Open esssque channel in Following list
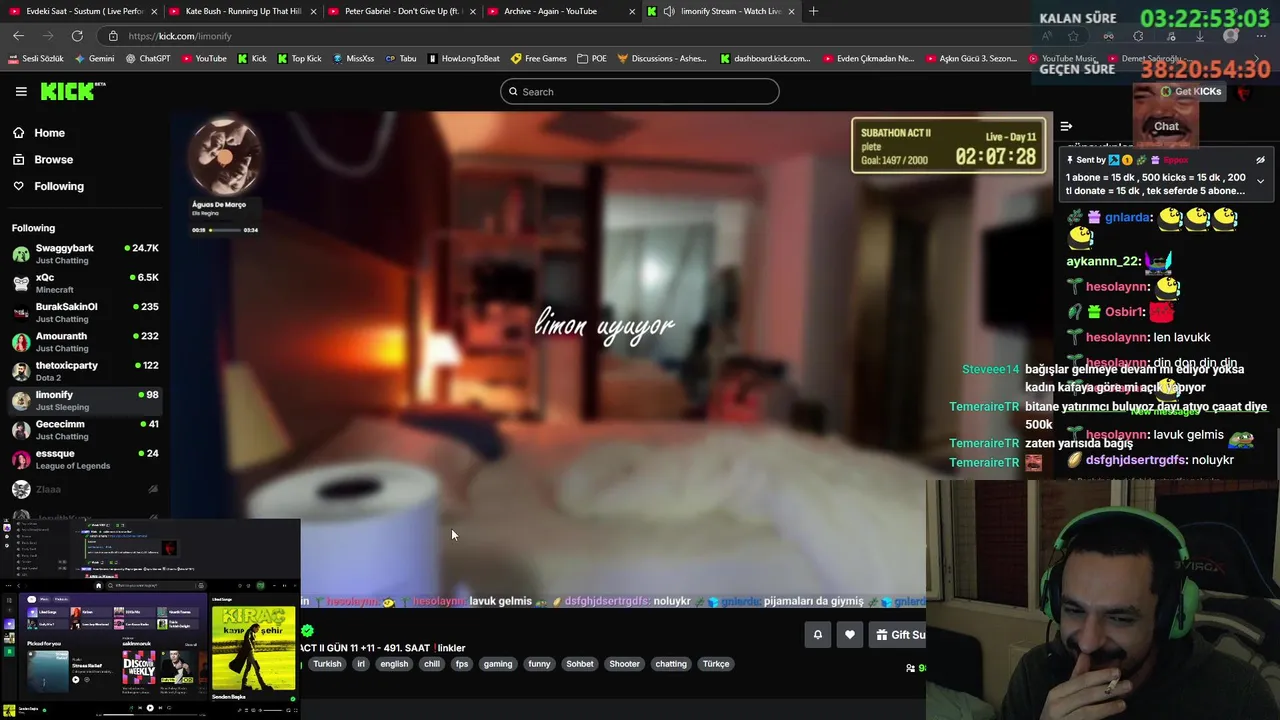The height and width of the screenshot is (720, 1280). click(x=85, y=459)
